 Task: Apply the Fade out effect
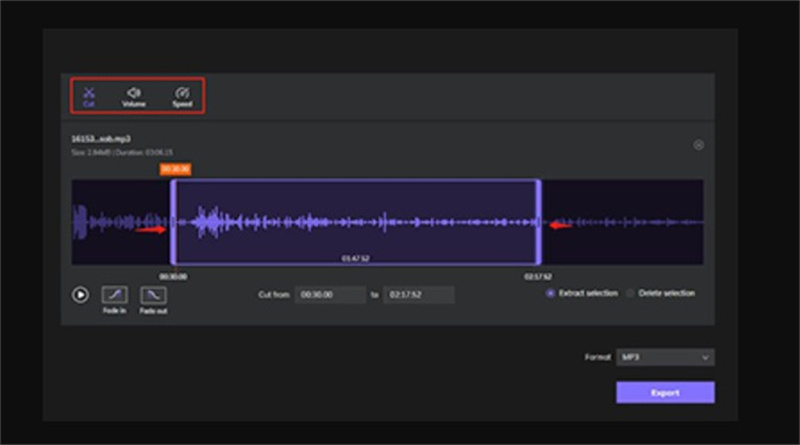[x=153, y=295]
